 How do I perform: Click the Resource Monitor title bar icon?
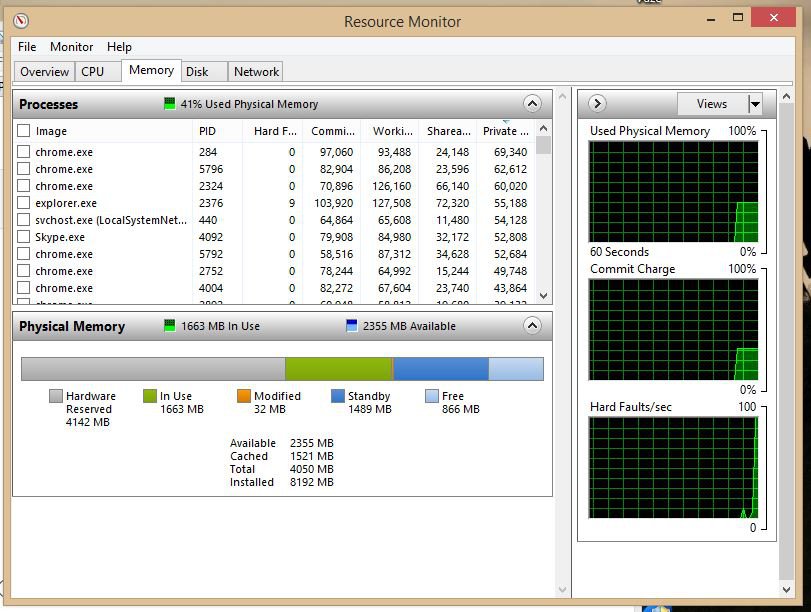tap(21, 21)
